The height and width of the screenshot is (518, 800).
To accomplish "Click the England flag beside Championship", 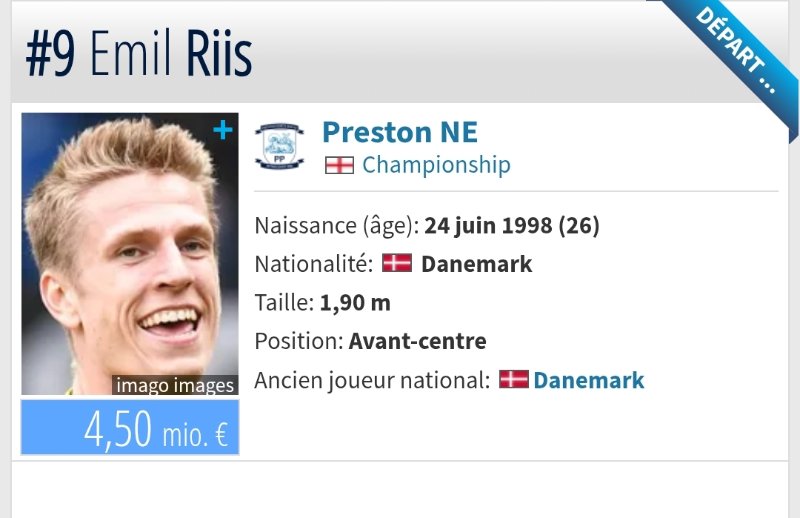I will tap(339, 165).
